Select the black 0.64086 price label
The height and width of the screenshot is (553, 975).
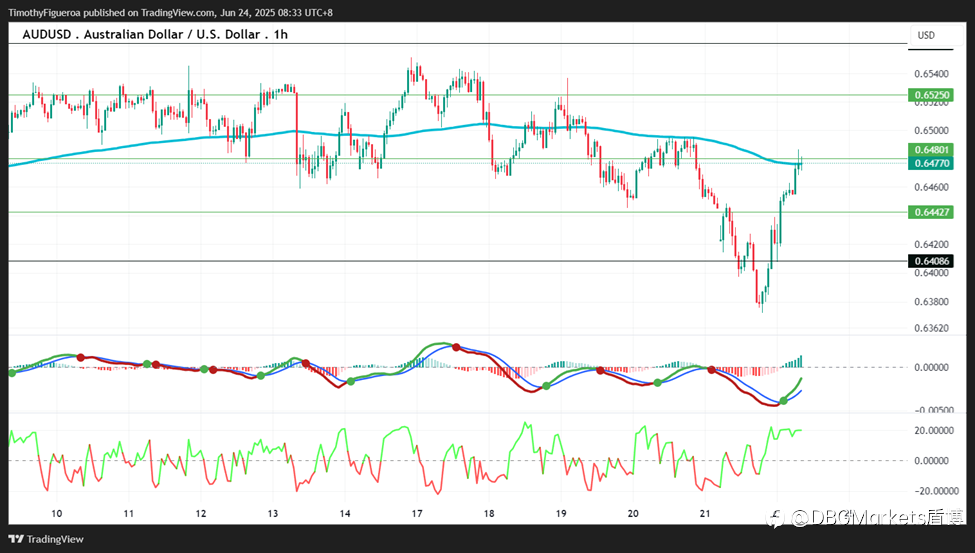pyautogui.click(x=931, y=261)
